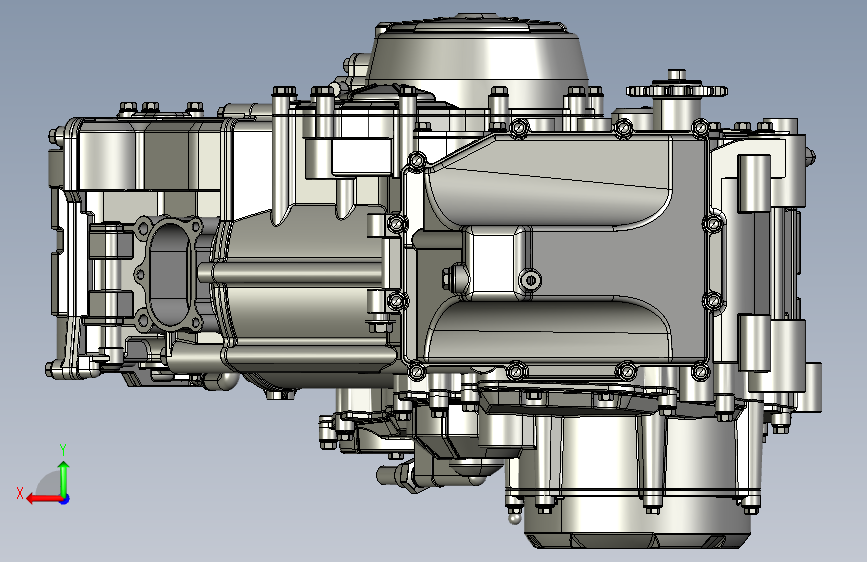Select the large bolted side cover plate
This screenshot has width=867, height=562.
[x=558, y=249]
